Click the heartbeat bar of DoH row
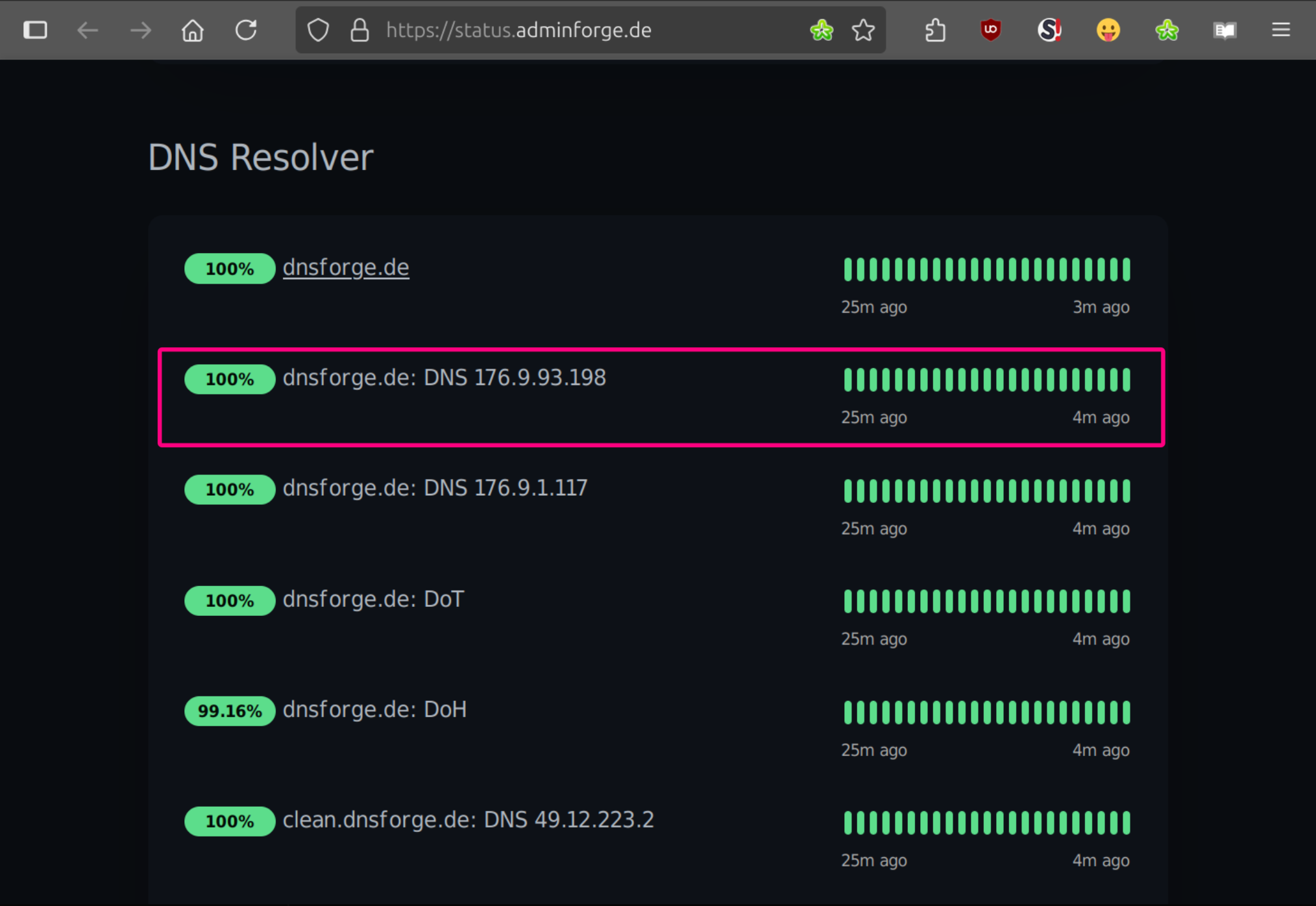 pyautogui.click(x=986, y=712)
